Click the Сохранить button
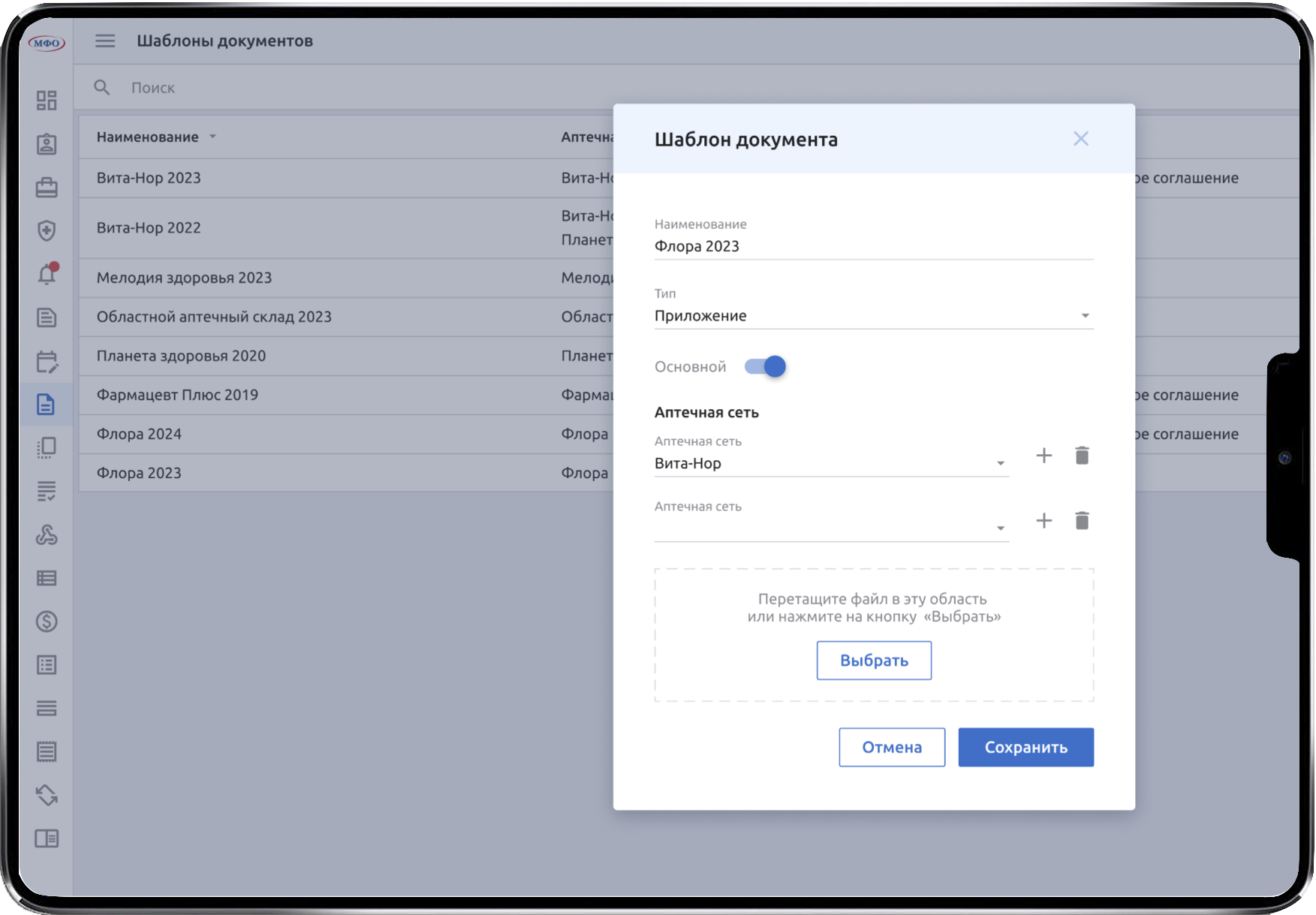1316x915 pixels. tap(1025, 747)
